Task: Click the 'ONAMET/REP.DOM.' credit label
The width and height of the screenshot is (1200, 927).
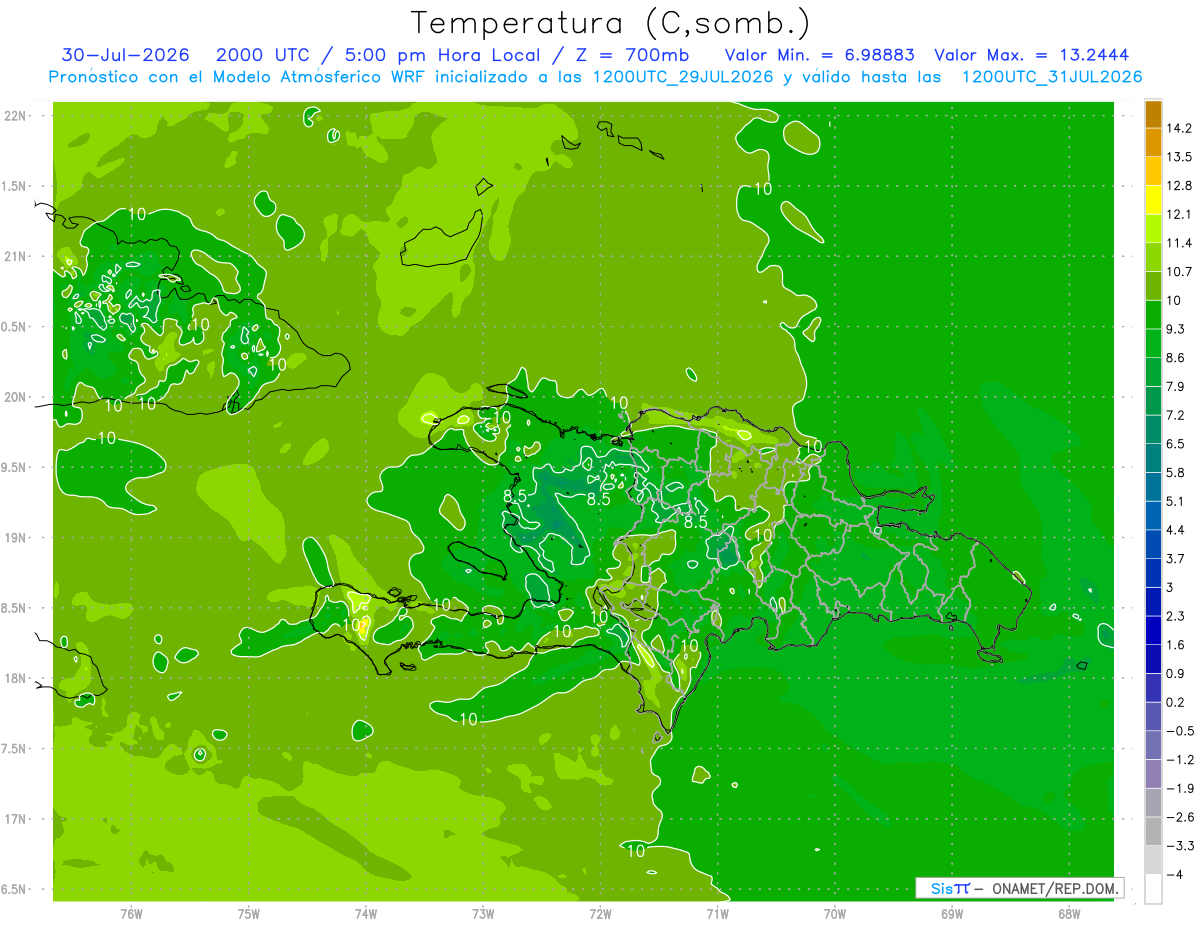Action: 1054,888
